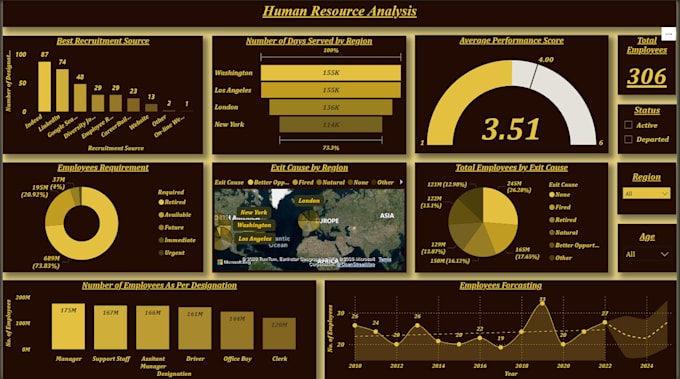Click the London funnel bar 136K
Viewport: 680px width, 379px height.
[330, 107]
